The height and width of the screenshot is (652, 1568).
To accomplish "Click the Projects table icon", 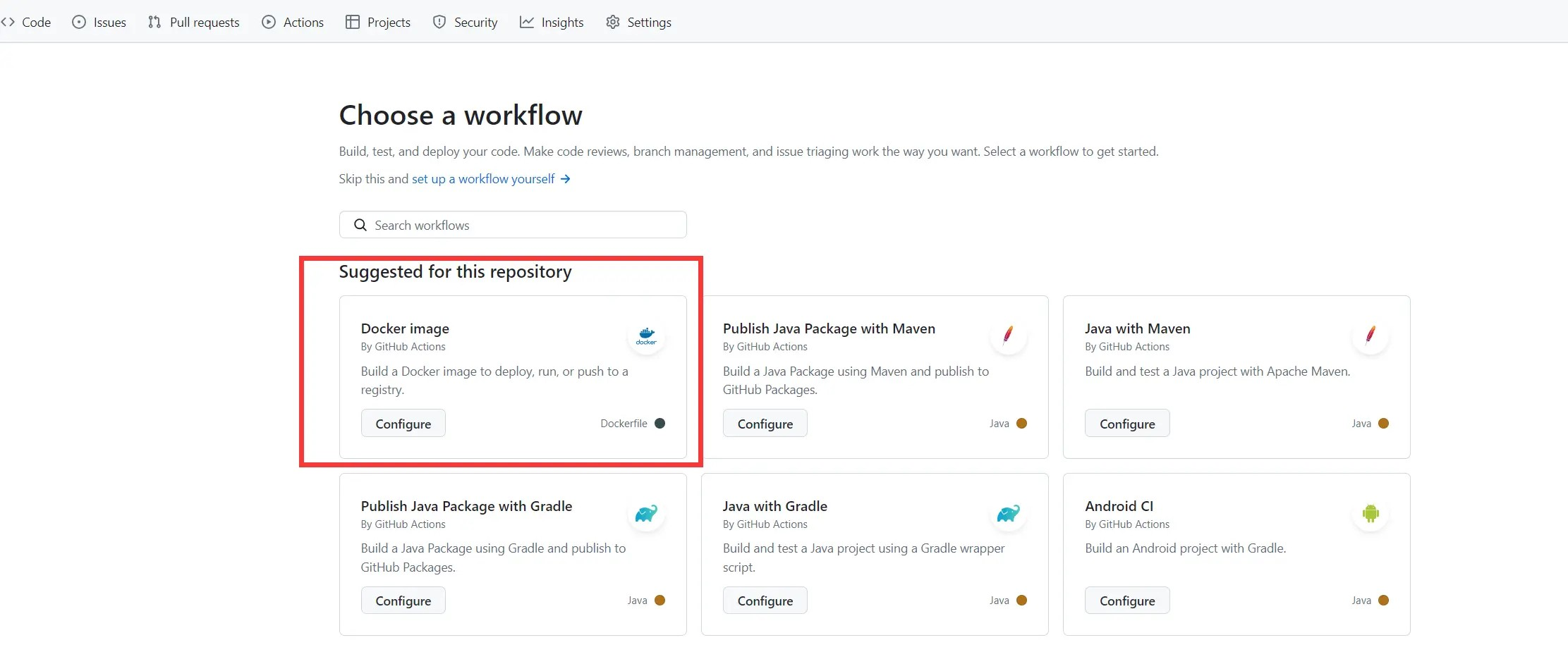I will click(353, 22).
